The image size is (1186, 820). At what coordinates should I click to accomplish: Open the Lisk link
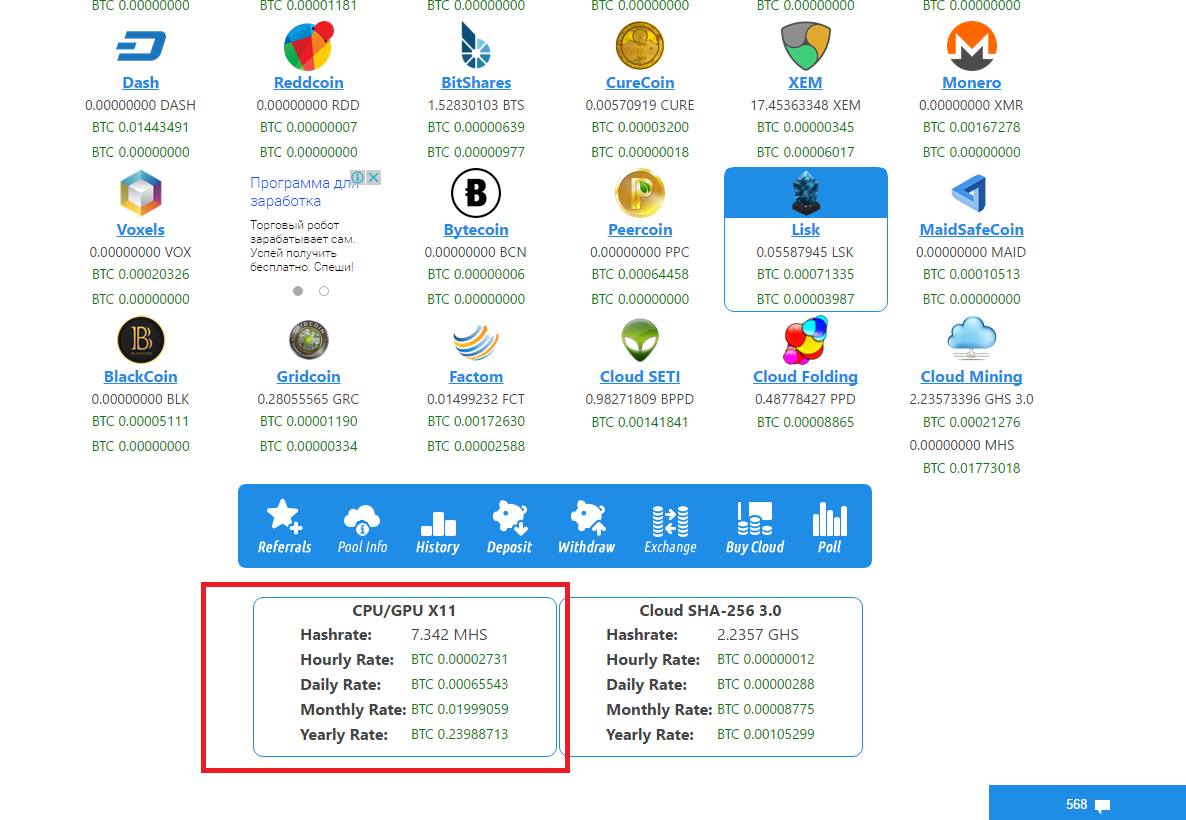[806, 229]
